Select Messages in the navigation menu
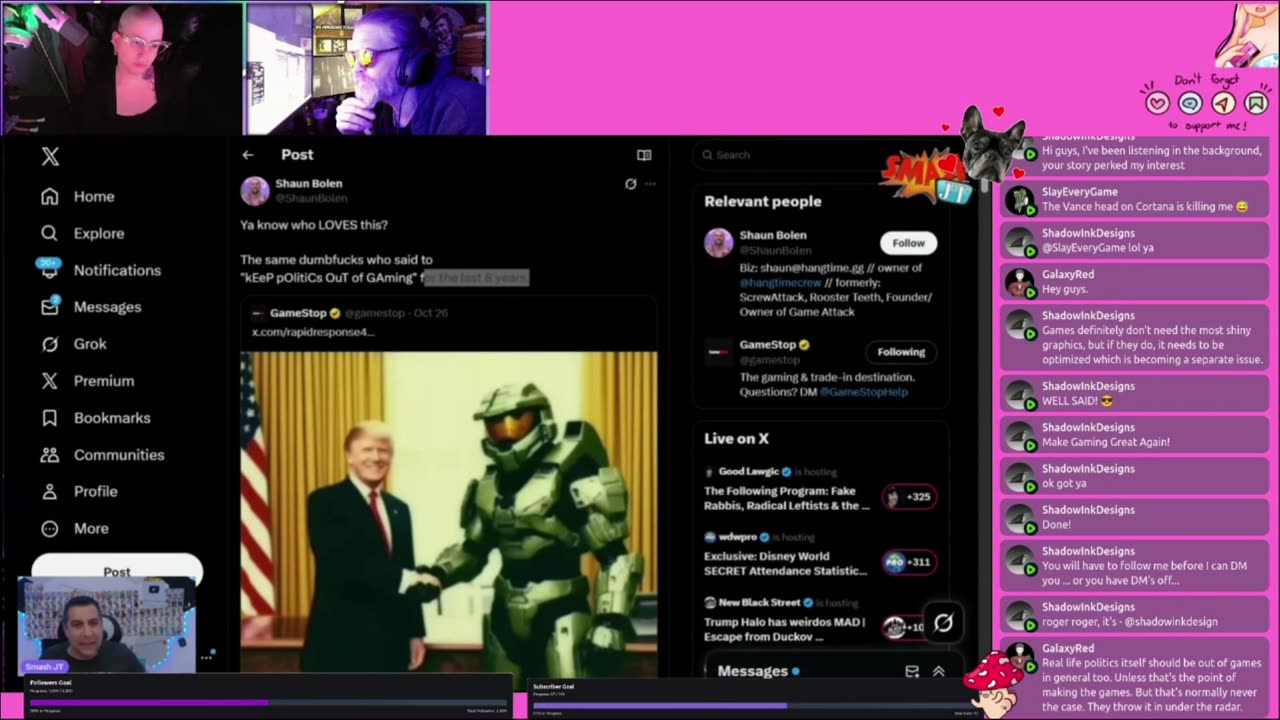Viewport: 1280px width, 720px height. click(107, 307)
